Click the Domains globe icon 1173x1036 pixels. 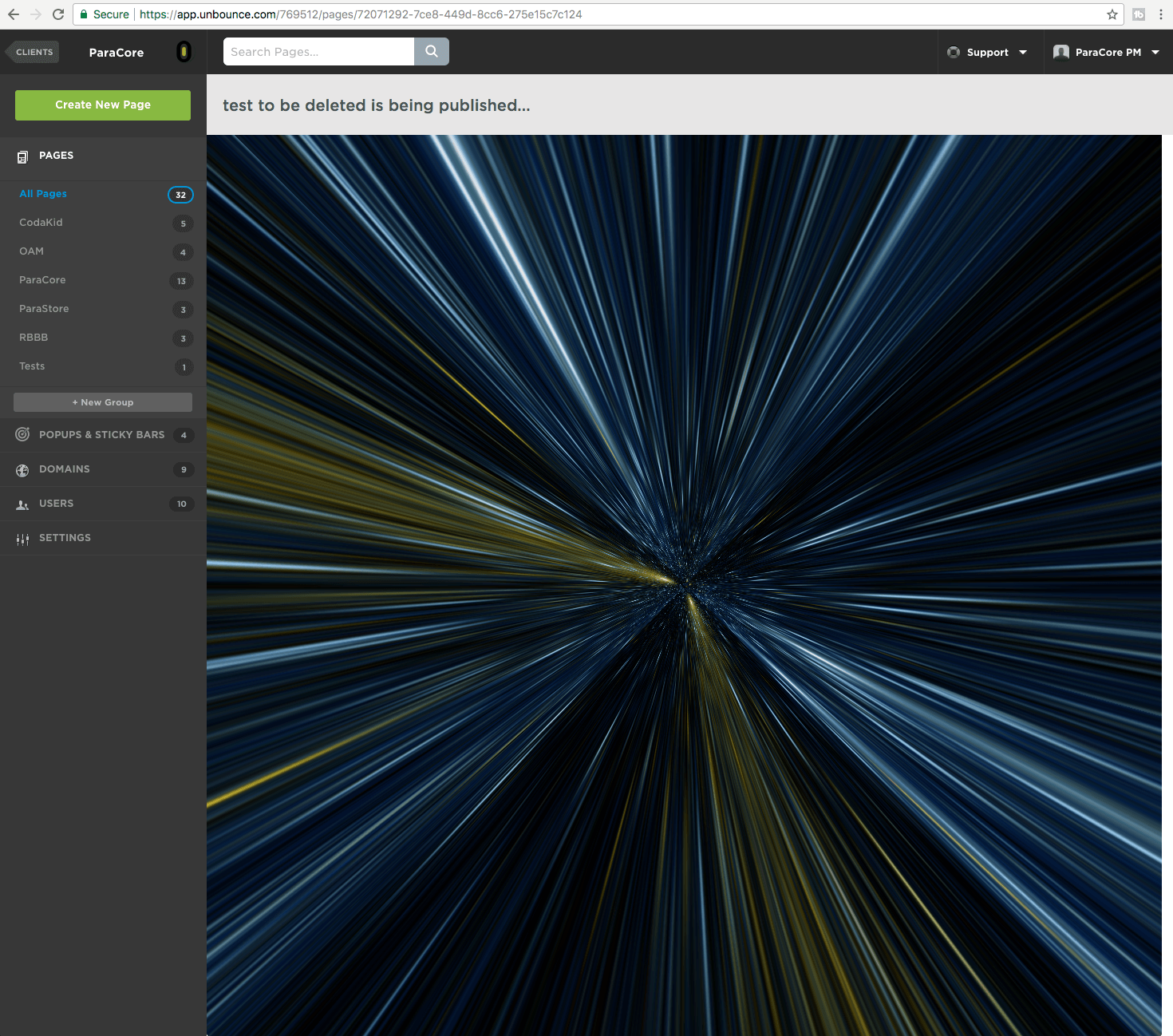click(x=22, y=470)
